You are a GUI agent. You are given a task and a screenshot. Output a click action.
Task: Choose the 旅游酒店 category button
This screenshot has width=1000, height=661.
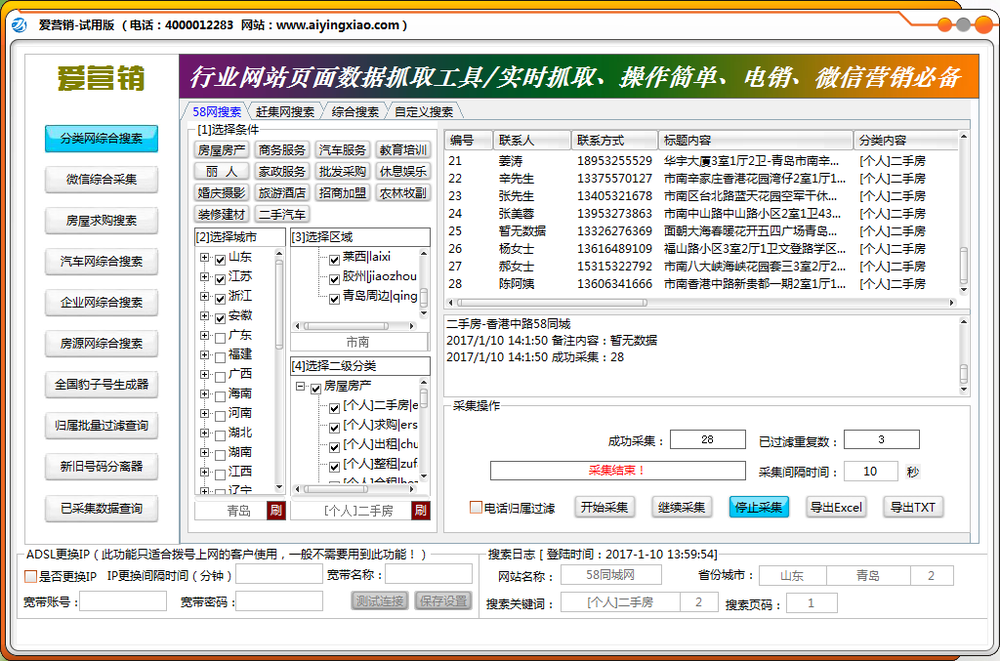point(282,193)
